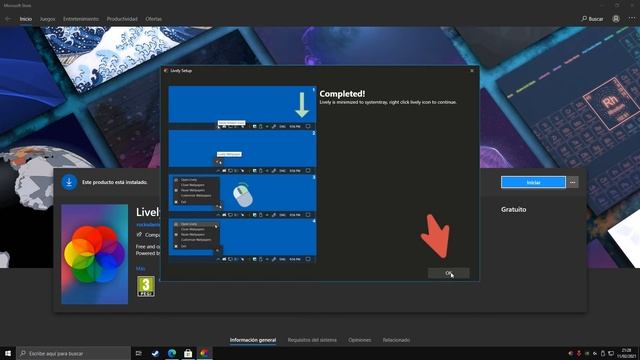The image size is (640, 360).
Task: Click the Microsoft Store taskbar icon
Action: 188,353
